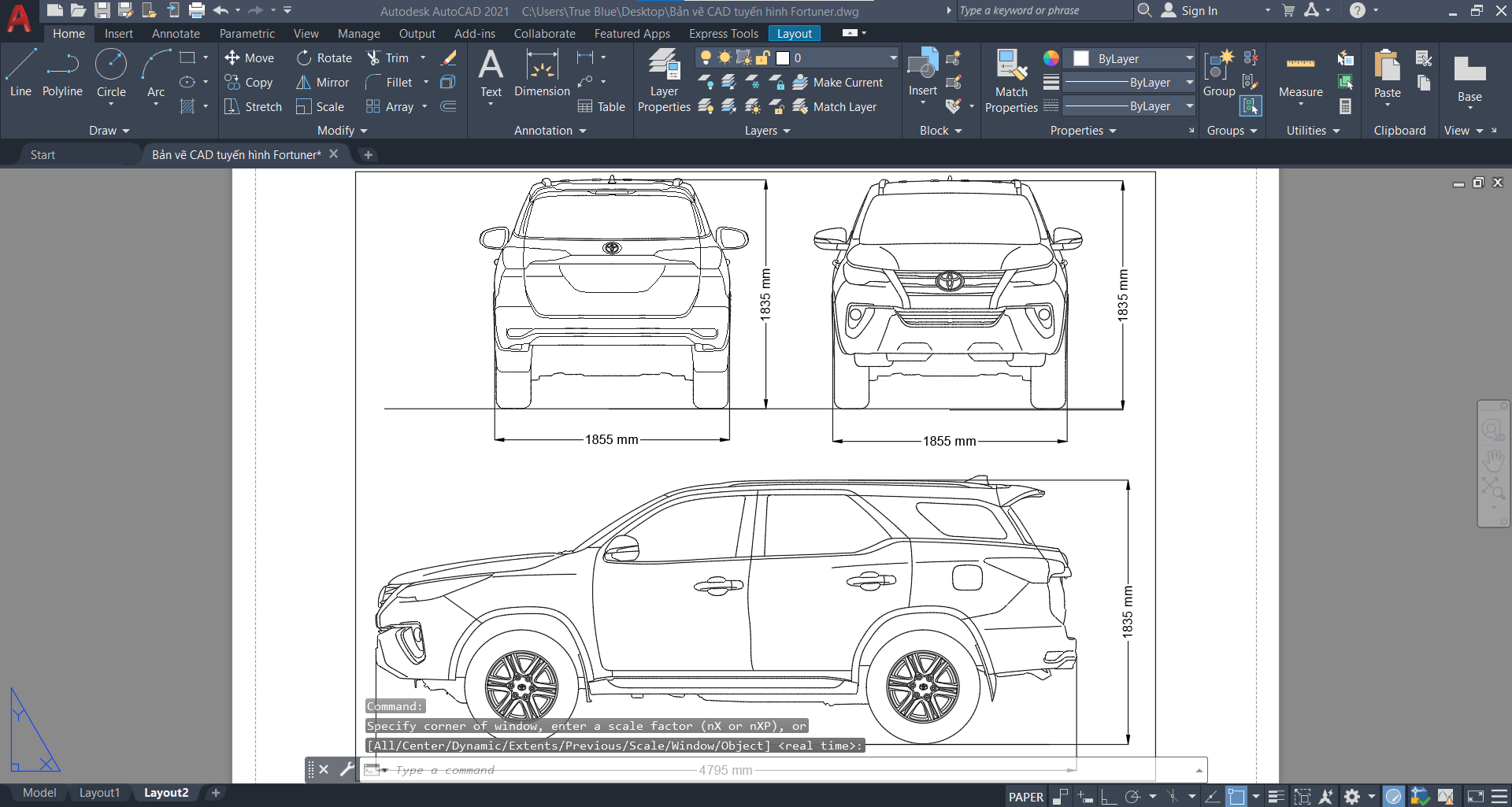Toggle Dynamic Input in status bar
Viewport: 1512px width, 807px height.
click(x=1085, y=797)
